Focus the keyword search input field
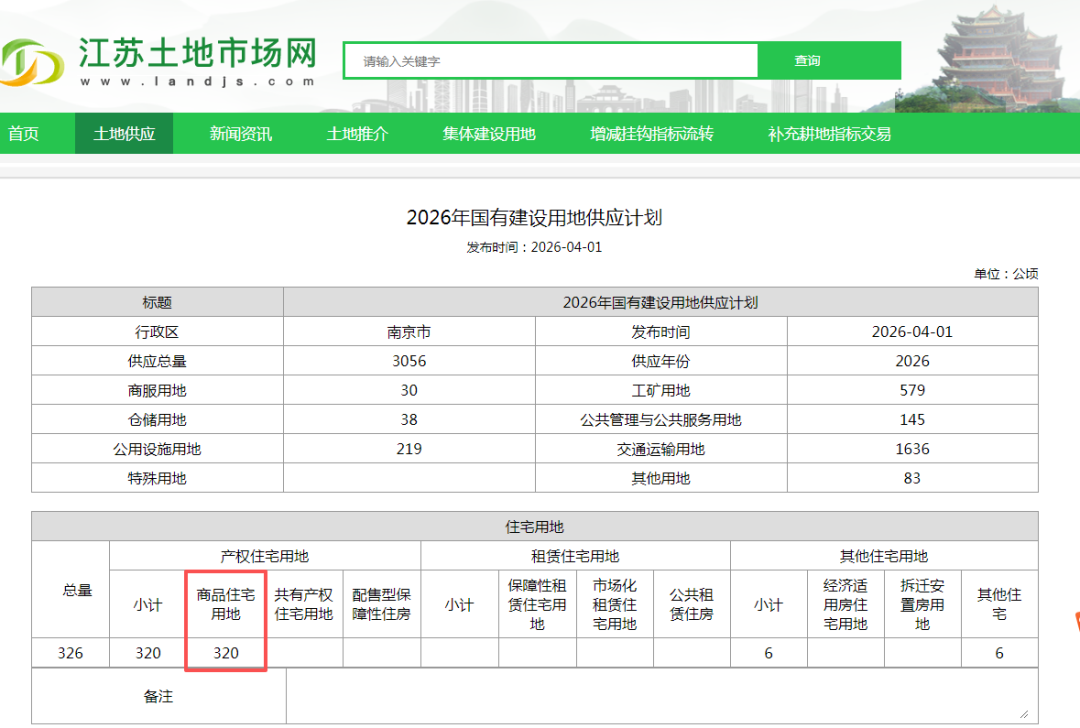 click(550, 61)
